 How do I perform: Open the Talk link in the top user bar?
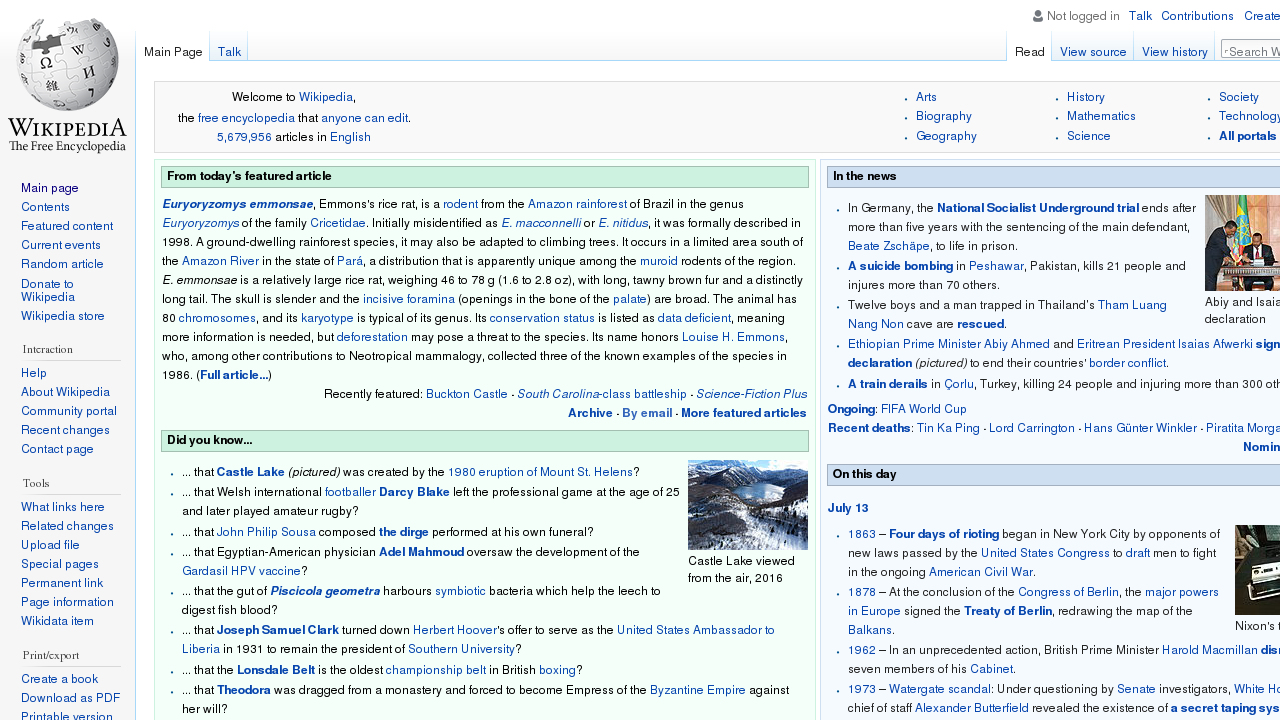pyautogui.click(x=1140, y=16)
